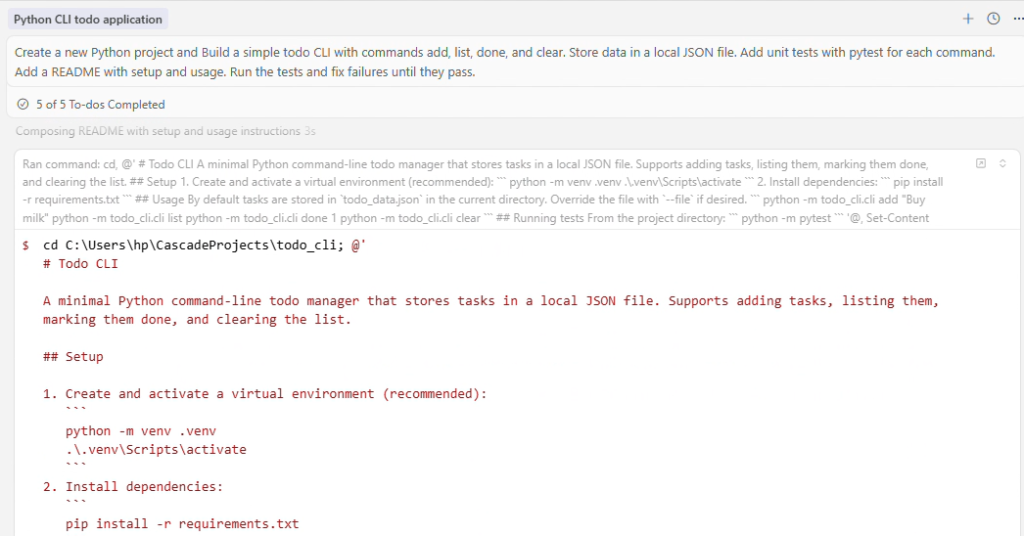Click the '# Todo CLI' heading line
Image resolution: width=1024 pixels, height=536 pixels.
click(80, 264)
